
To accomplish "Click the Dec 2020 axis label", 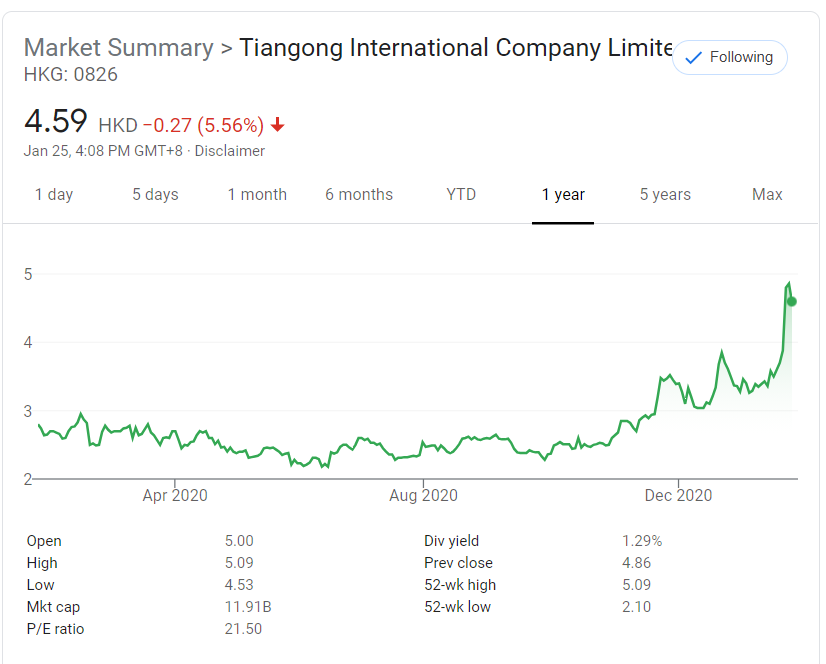I will 678,495.
